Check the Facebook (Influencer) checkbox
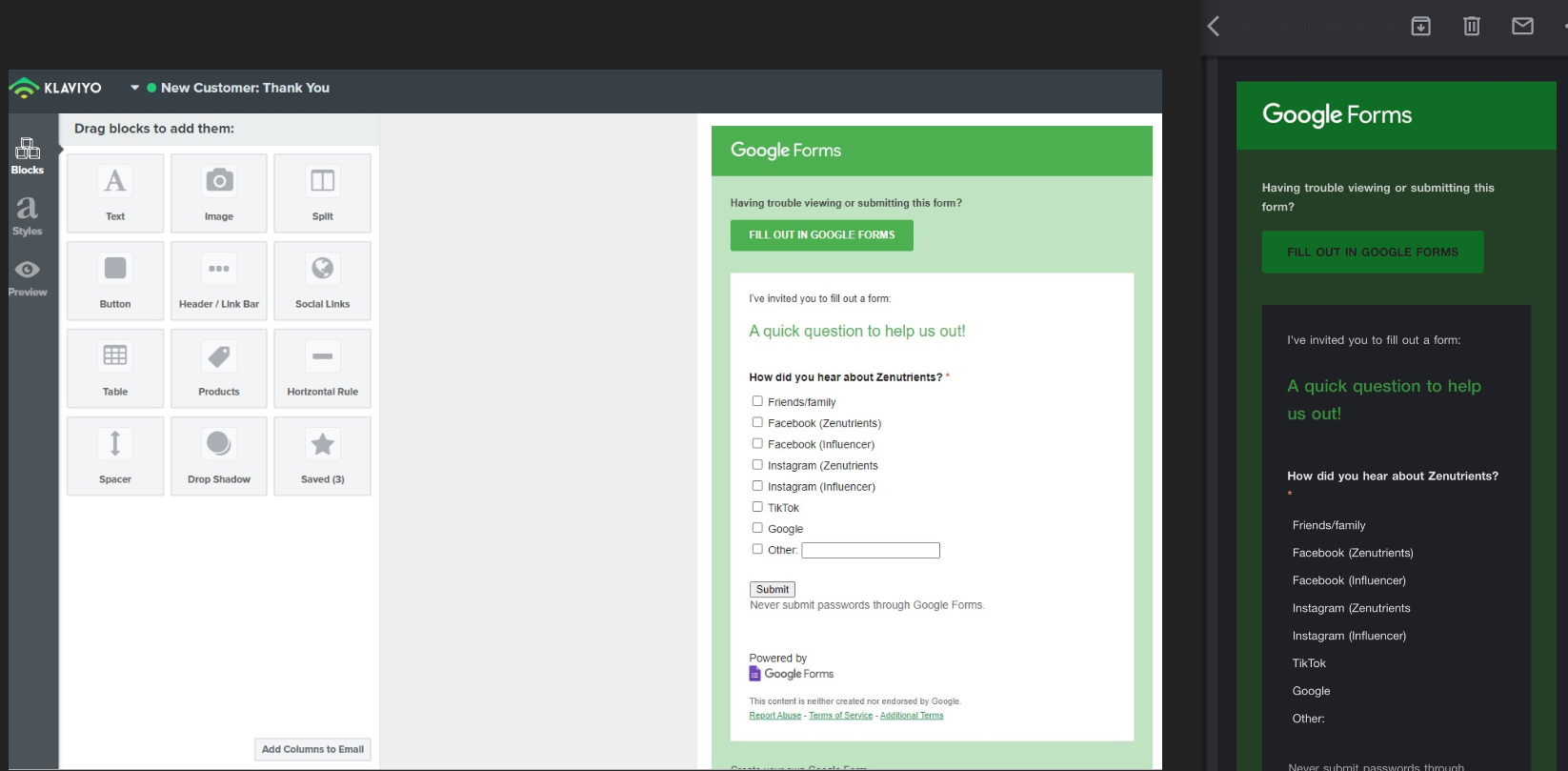 pos(757,443)
